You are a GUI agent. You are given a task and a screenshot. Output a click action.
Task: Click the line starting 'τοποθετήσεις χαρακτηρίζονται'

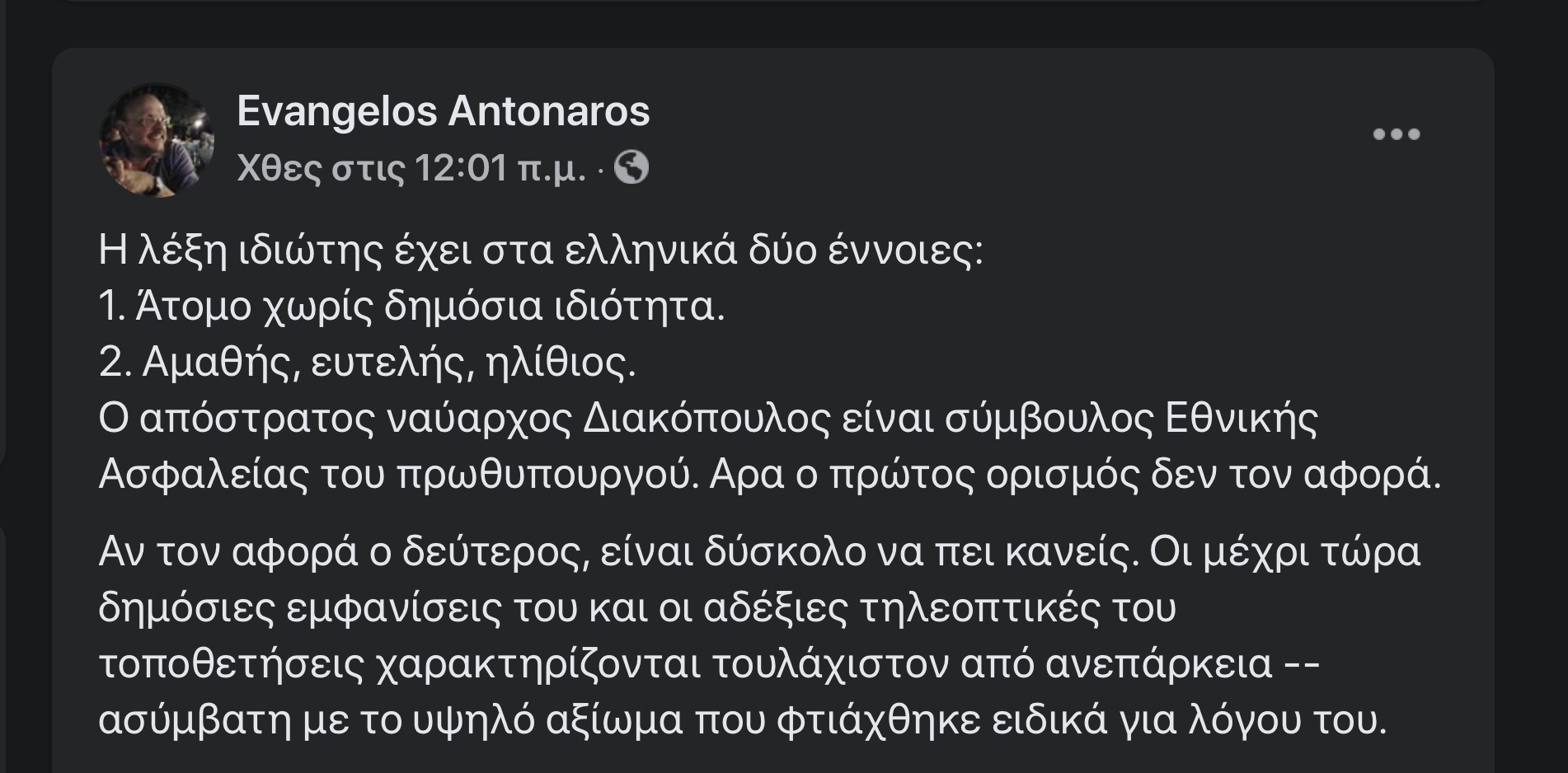tap(709, 664)
